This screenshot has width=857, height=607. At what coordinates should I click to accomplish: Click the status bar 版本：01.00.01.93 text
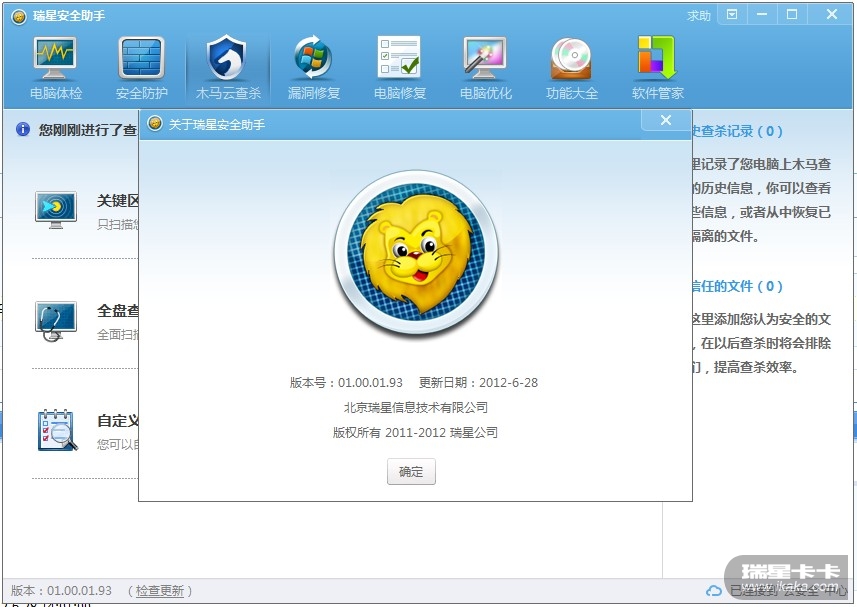61,591
